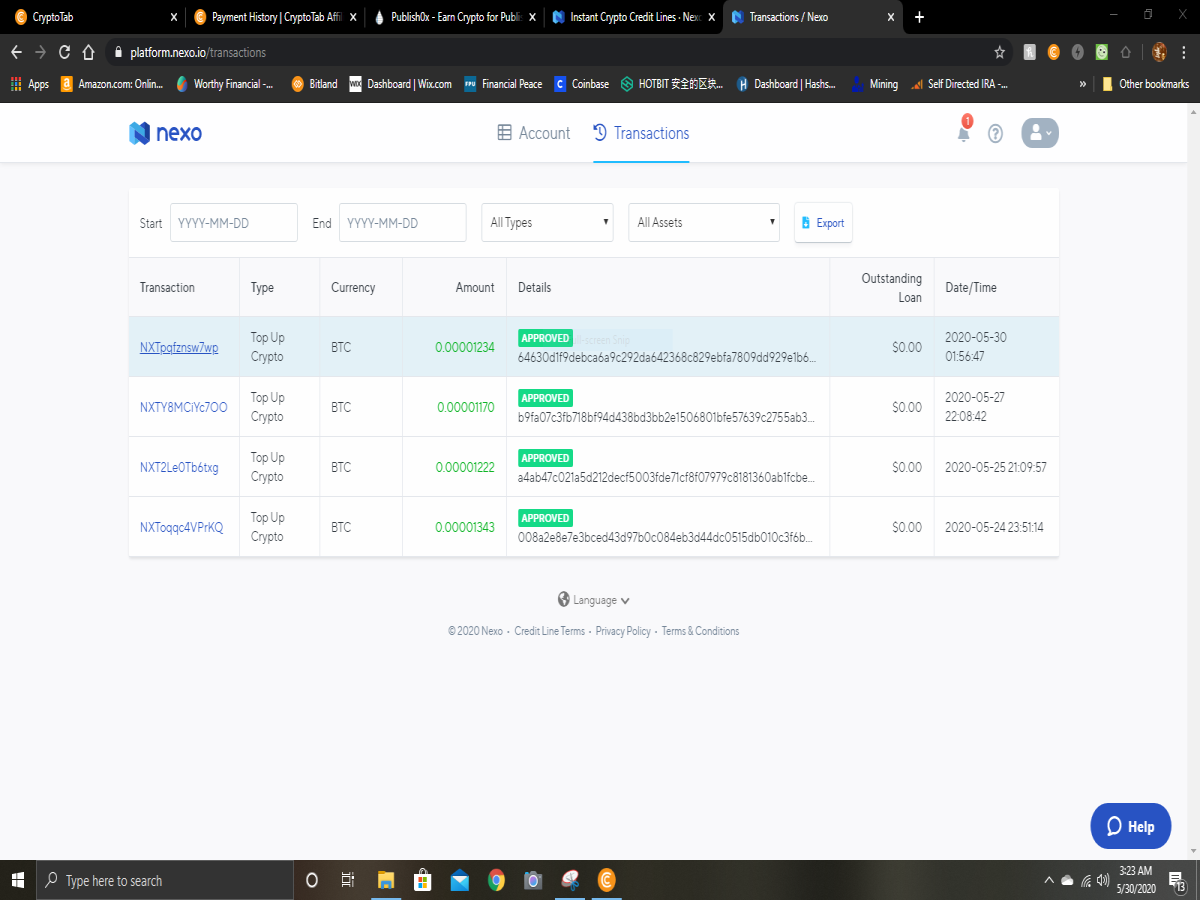Bookmark this page with the star icon

coord(999,52)
